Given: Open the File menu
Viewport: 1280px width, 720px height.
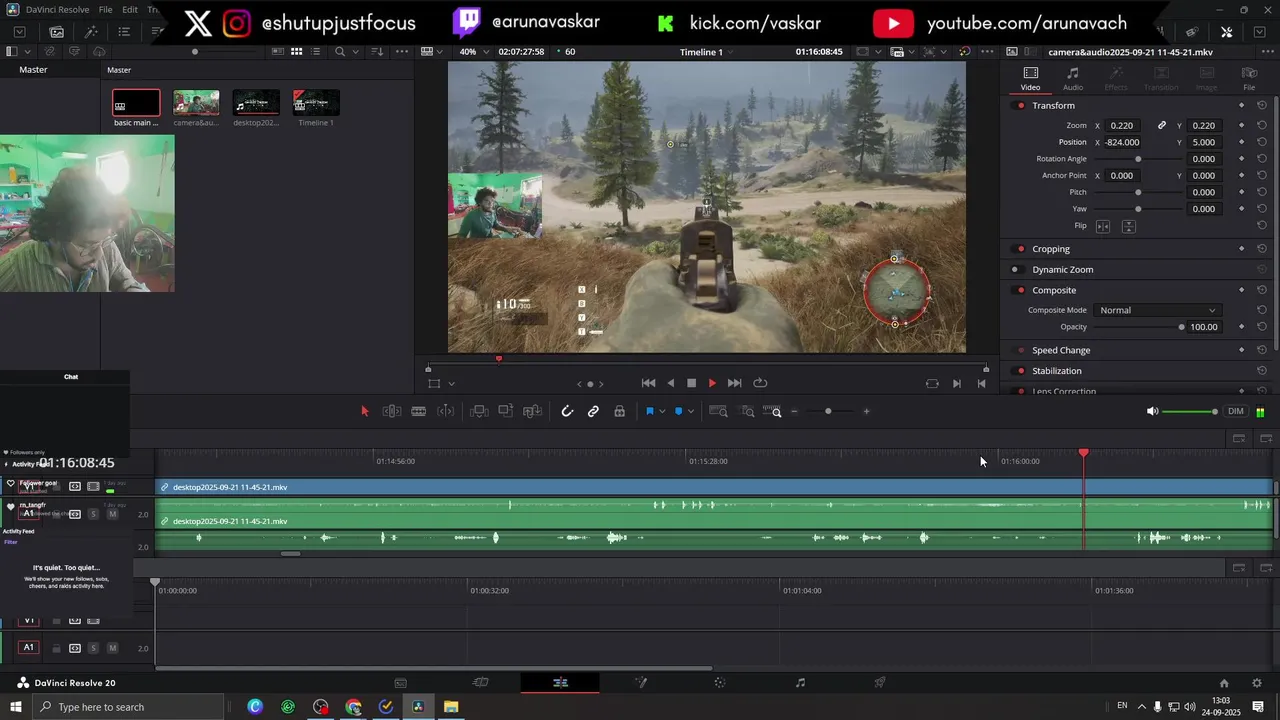Looking at the screenshot, I should (105, 9).
